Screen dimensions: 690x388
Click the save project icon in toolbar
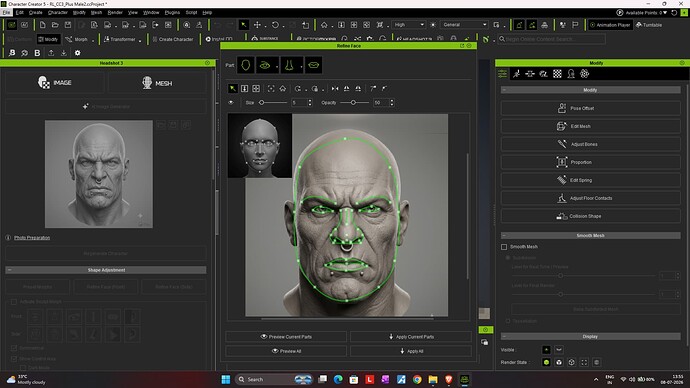coord(68,25)
